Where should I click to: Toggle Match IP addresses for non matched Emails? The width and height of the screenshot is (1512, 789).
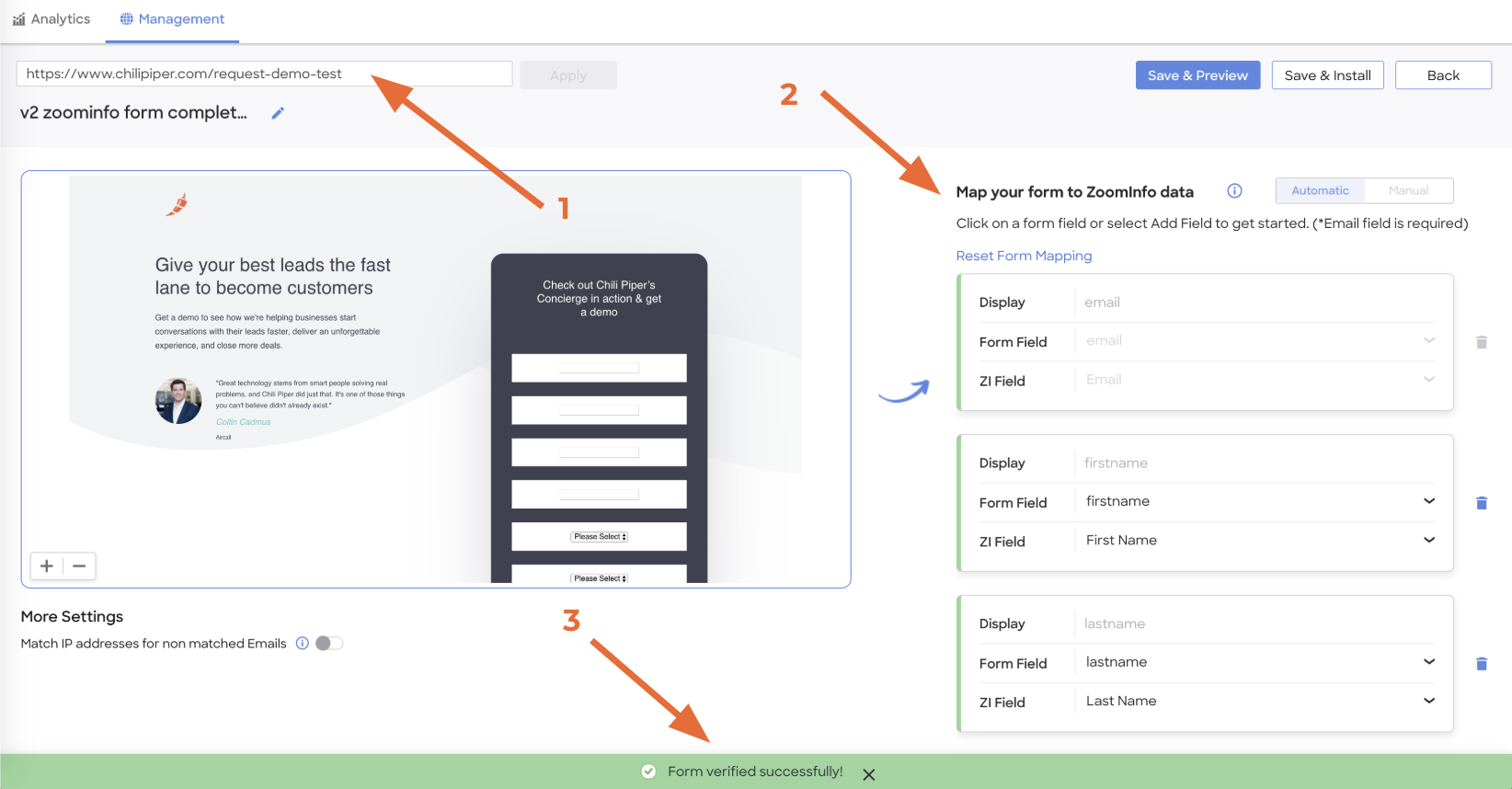329,644
